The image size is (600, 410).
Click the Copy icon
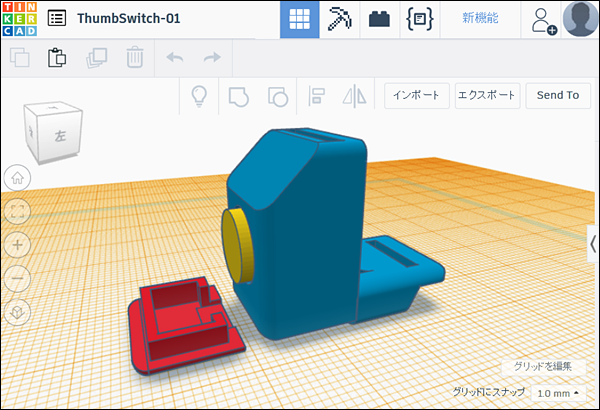click(20, 57)
